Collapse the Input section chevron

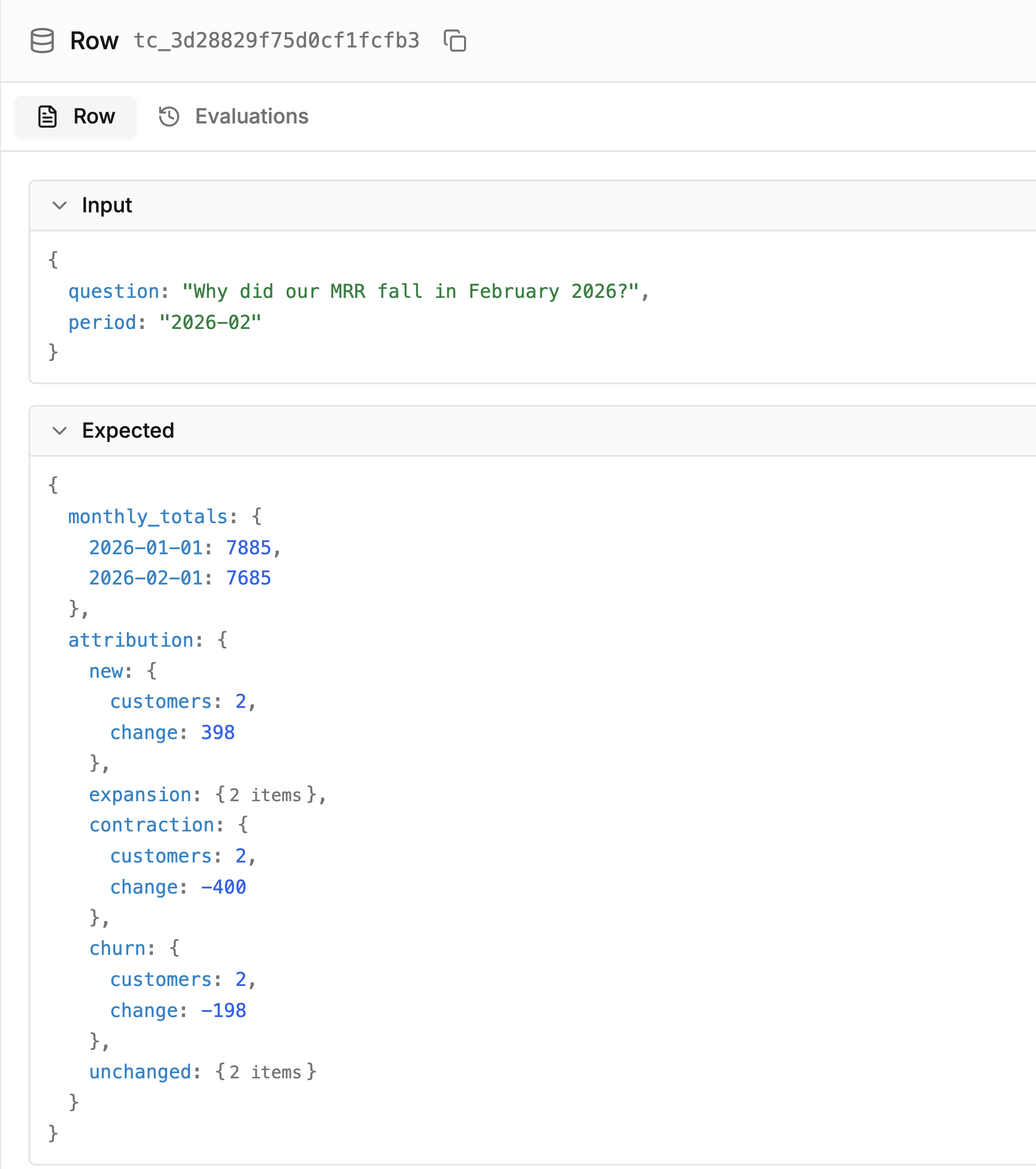(60, 205)
